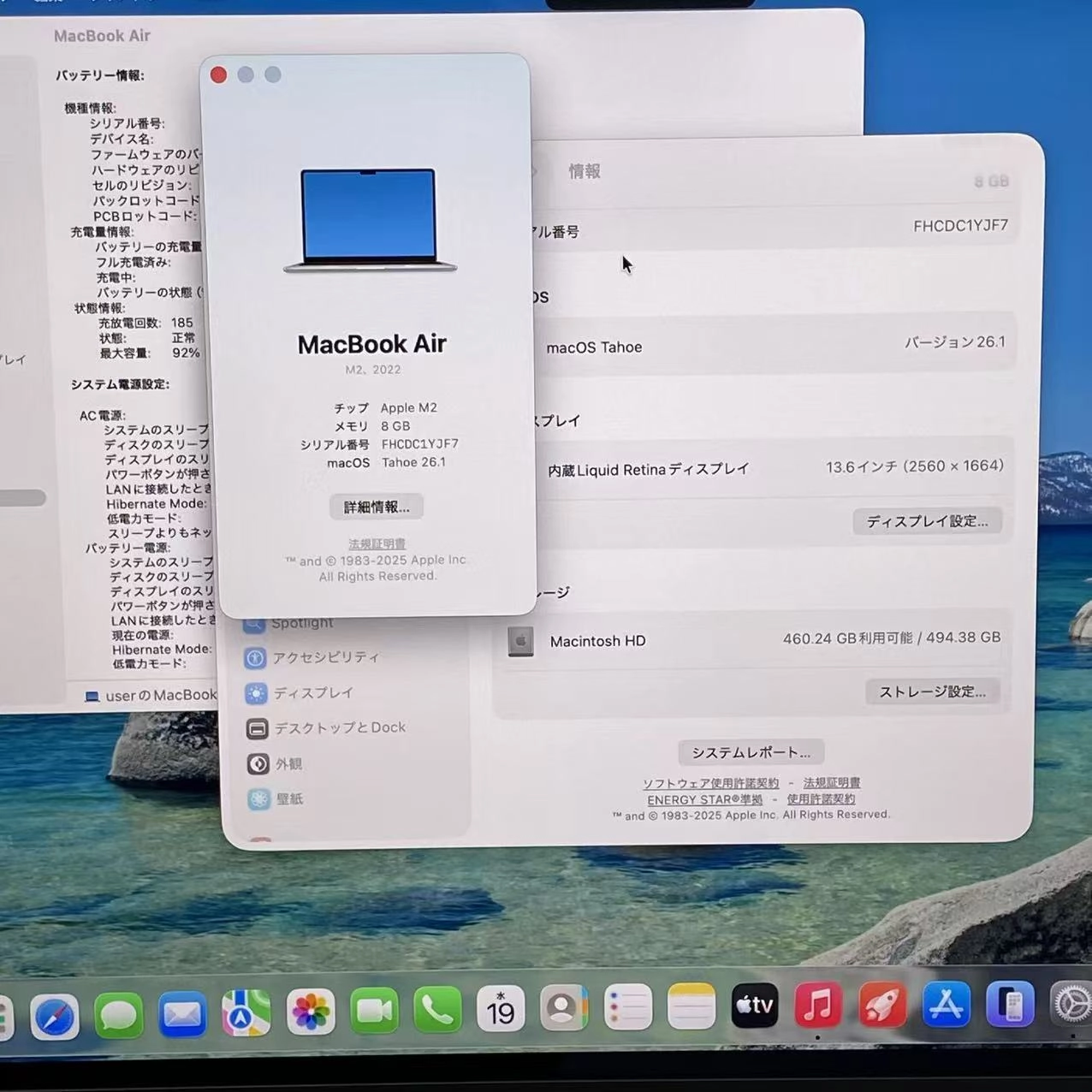
Task: Click バッテリー電源: row
Action: click(128, 548)
